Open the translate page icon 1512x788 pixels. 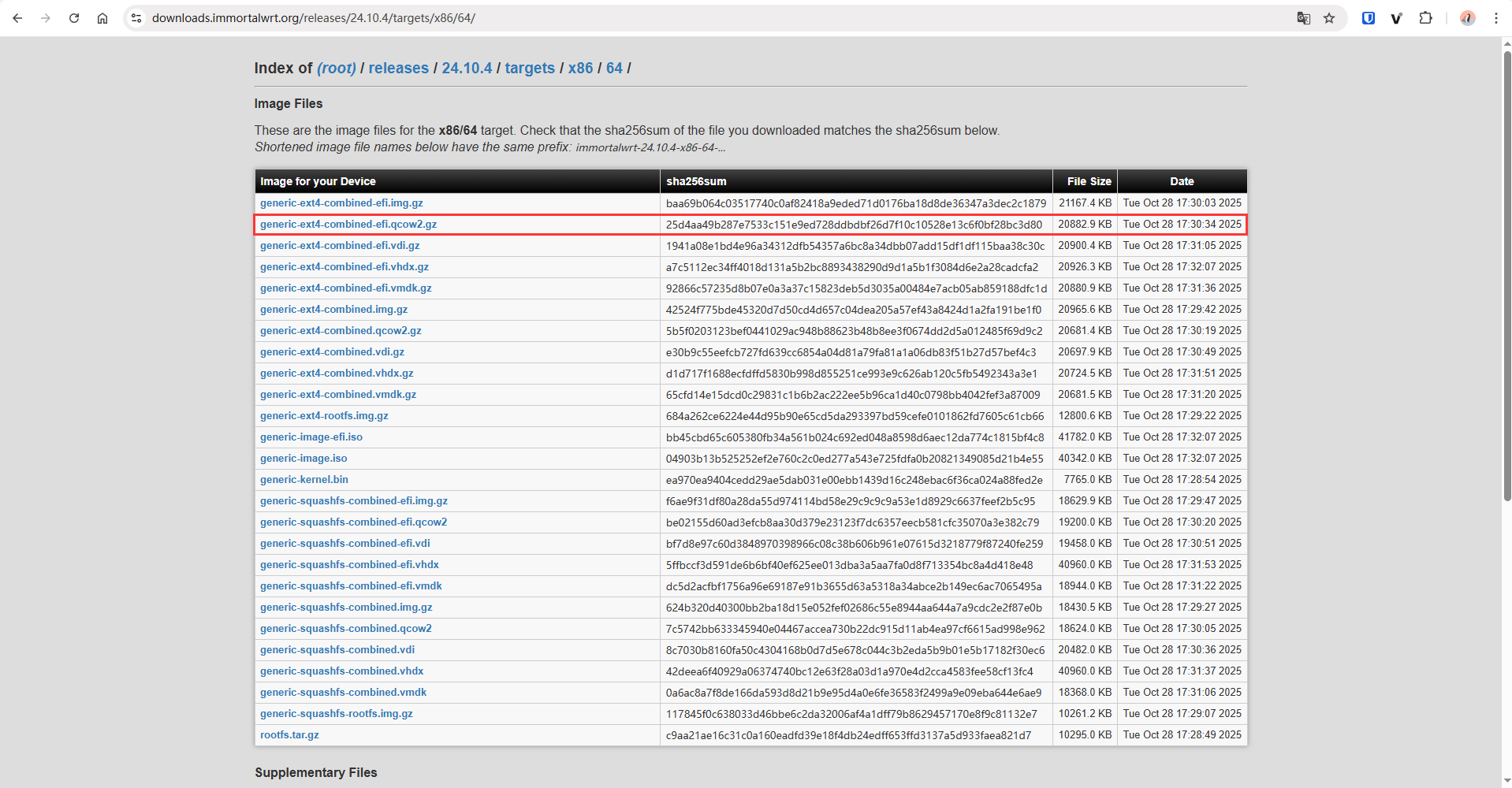pyautogui.click(x=1303, y=18)
